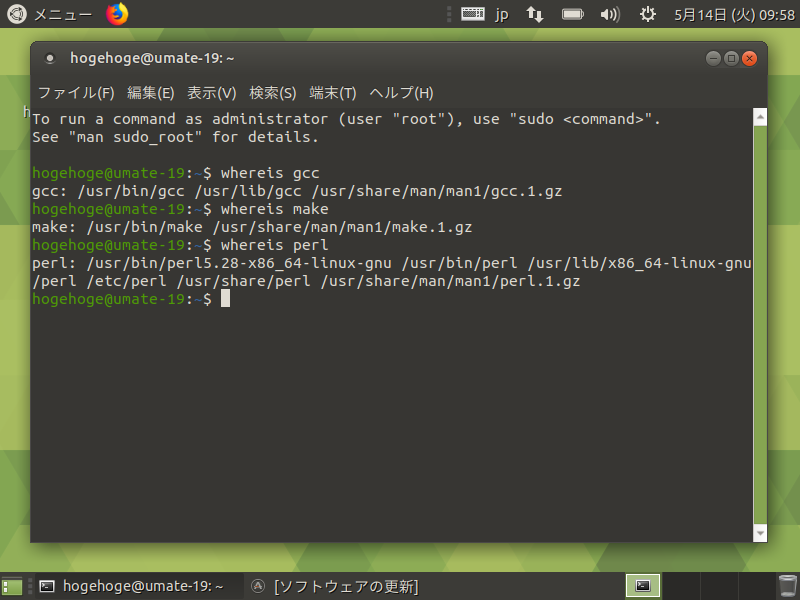Click the terminal scrollbar up arrow

point(760,117)
